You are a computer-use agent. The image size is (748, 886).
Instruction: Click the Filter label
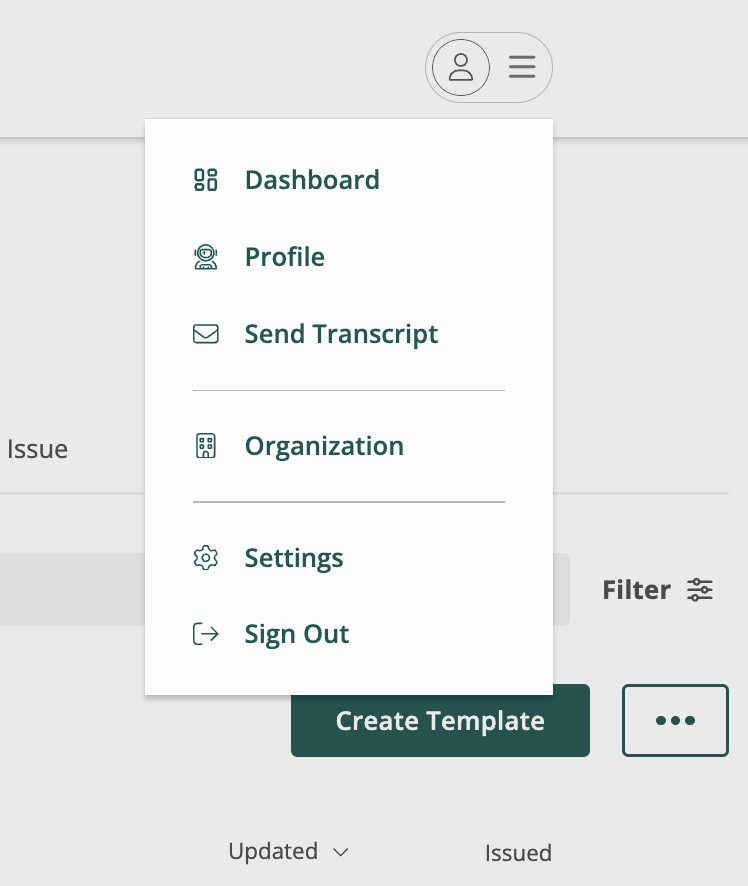[x=636, y=590]
